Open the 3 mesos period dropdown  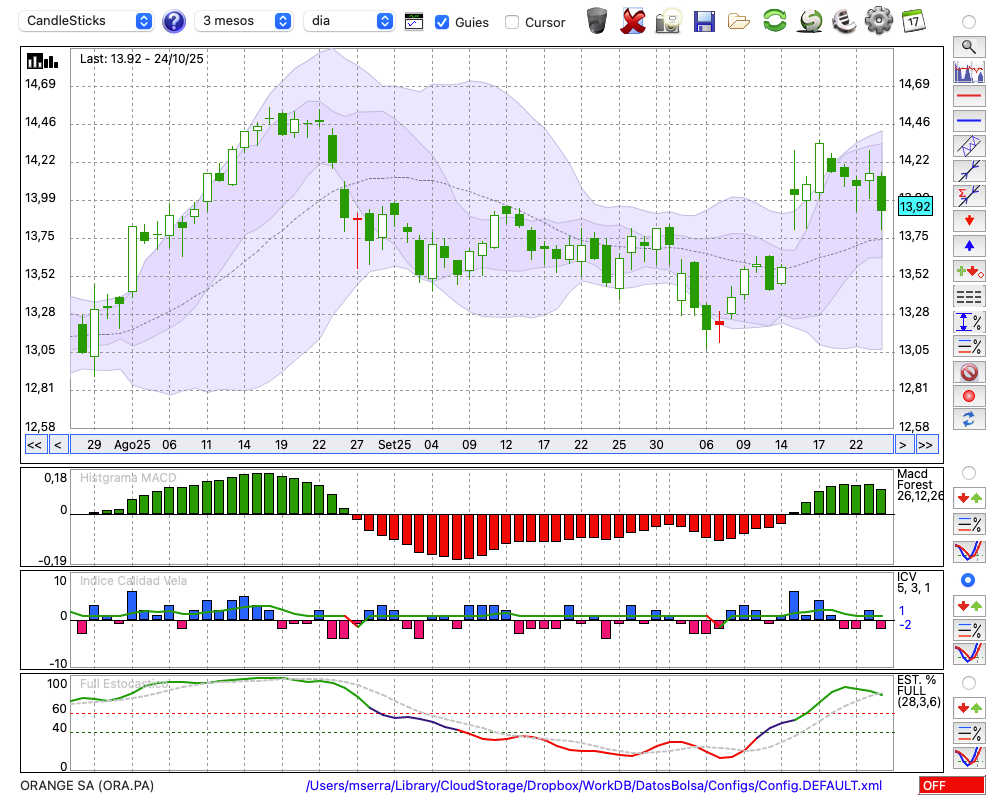point(244,21)
